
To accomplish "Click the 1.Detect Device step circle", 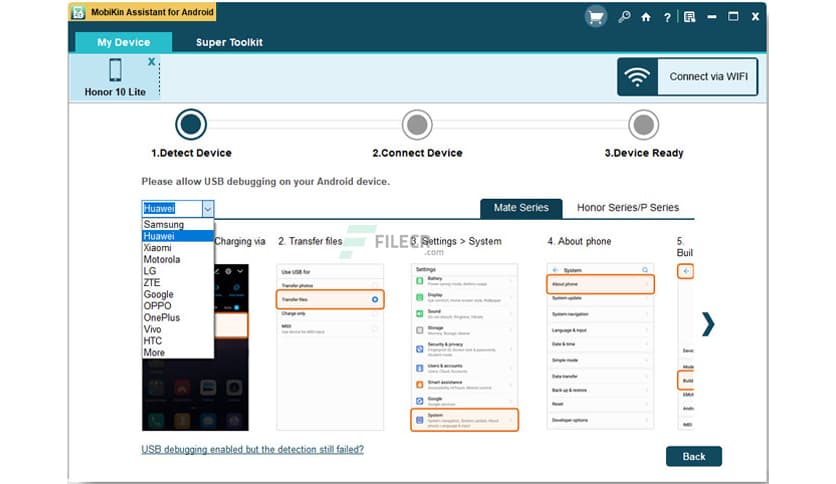I will click(x=191, y=124).
